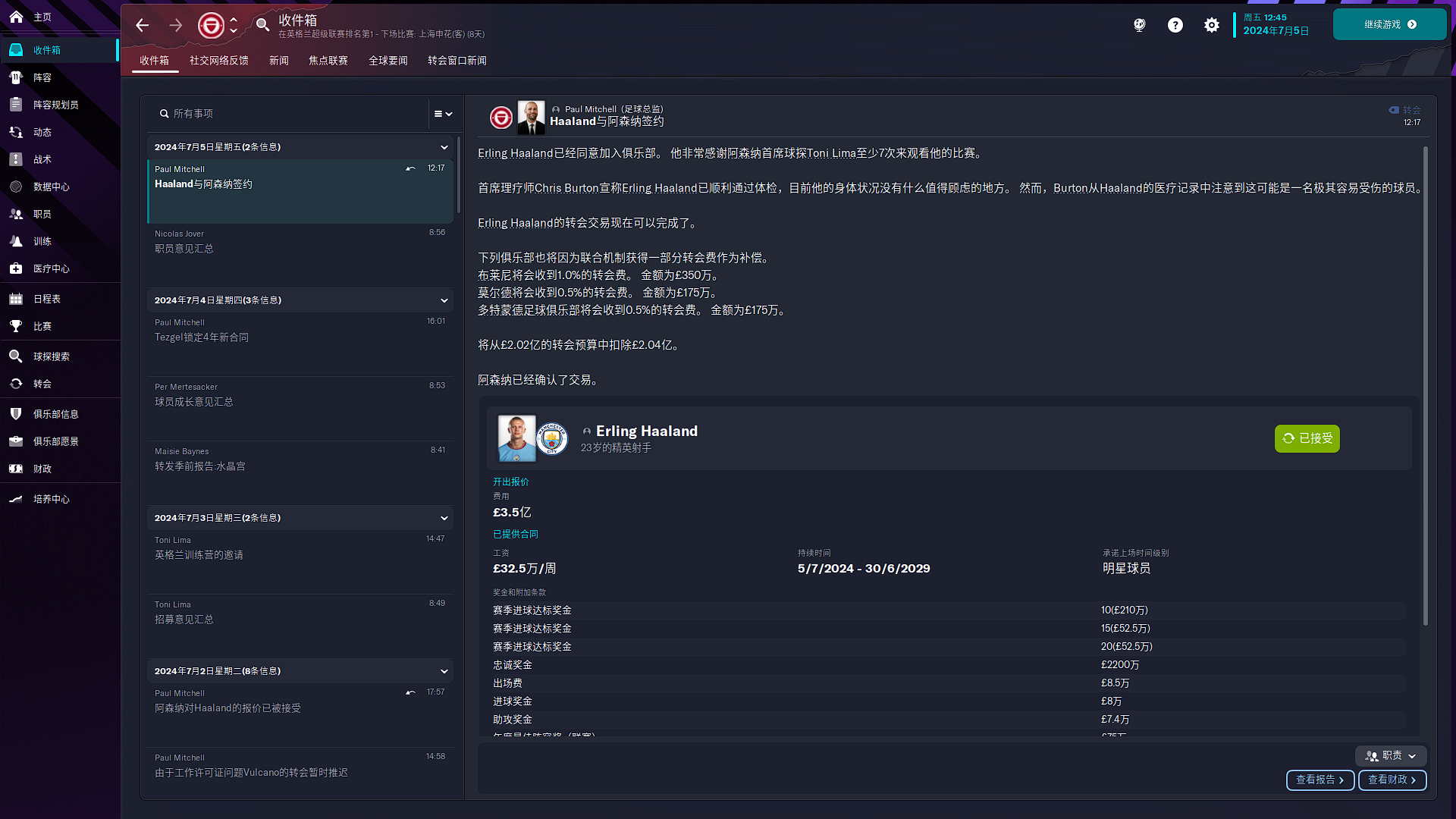This screenshot has width=1456, height=819.
Task: Switch to 收件箱 tab
Action: (x=155, y=61)
